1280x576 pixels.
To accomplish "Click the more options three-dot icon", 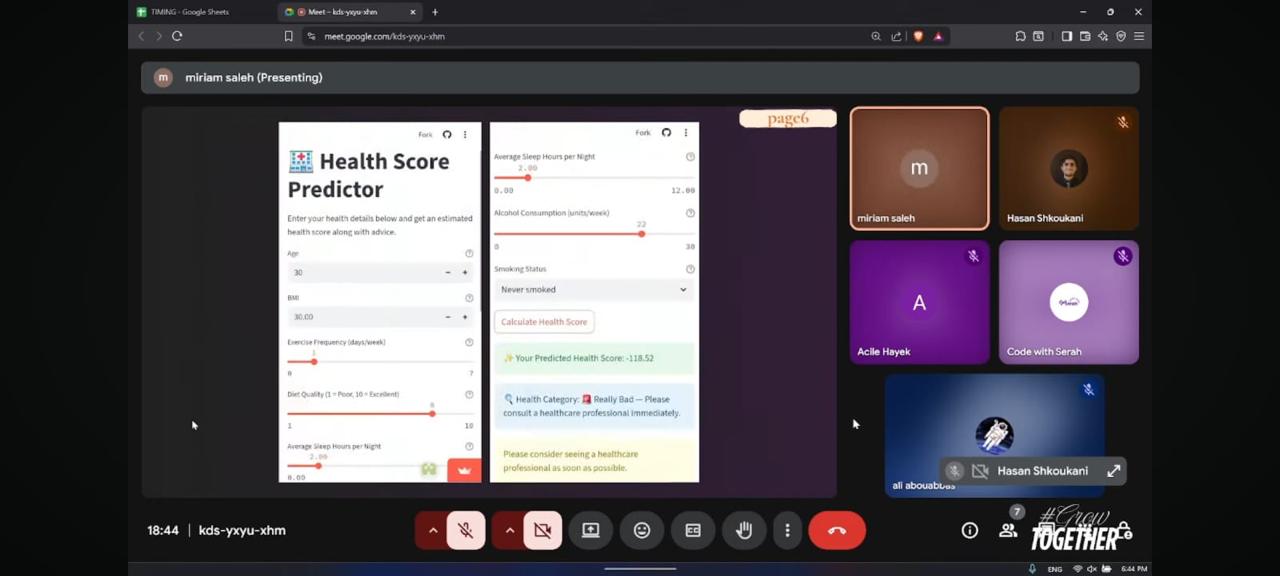I will 787,530.
